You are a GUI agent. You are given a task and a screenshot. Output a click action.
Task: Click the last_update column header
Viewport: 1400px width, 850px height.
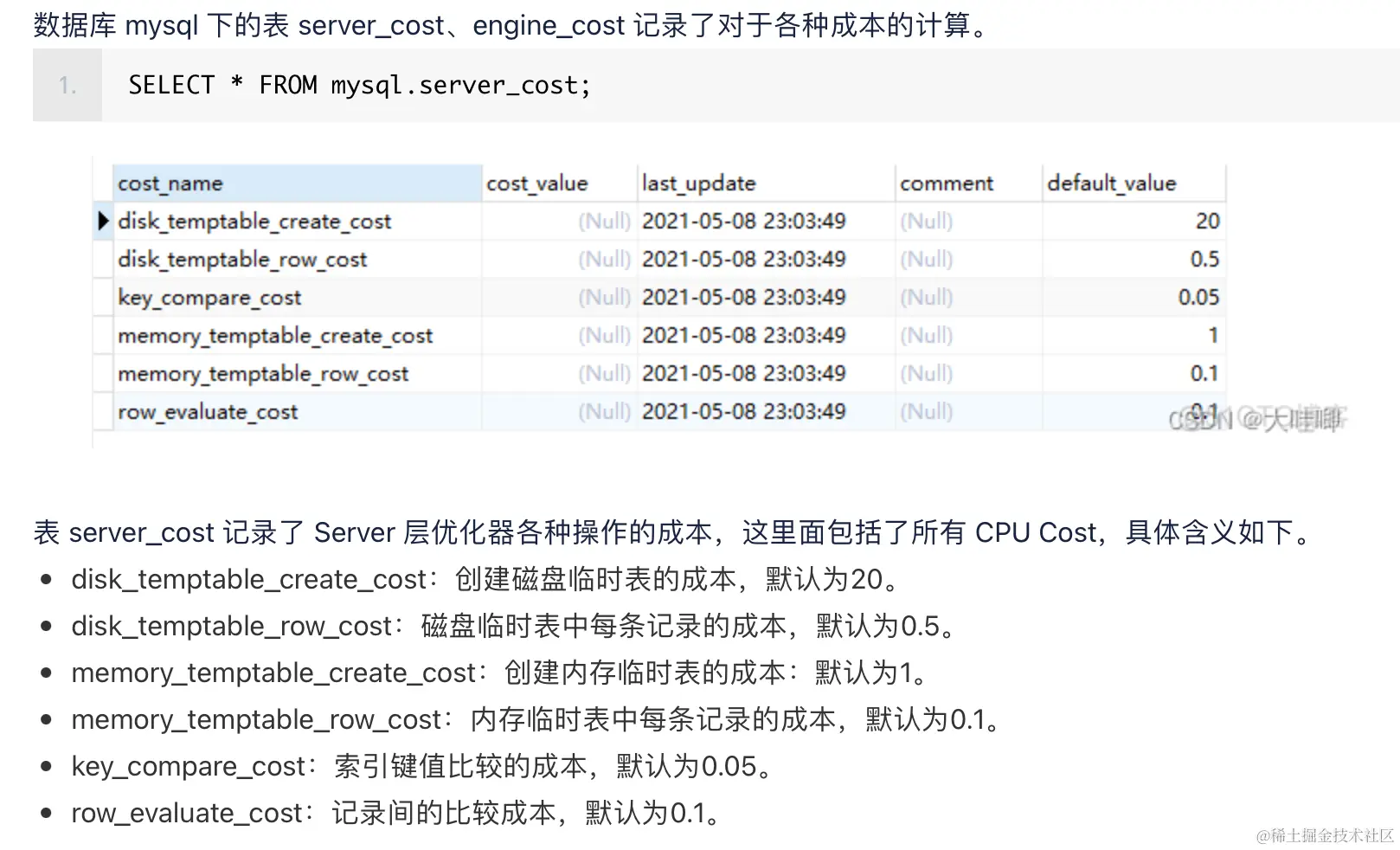[x=766, y=184]
